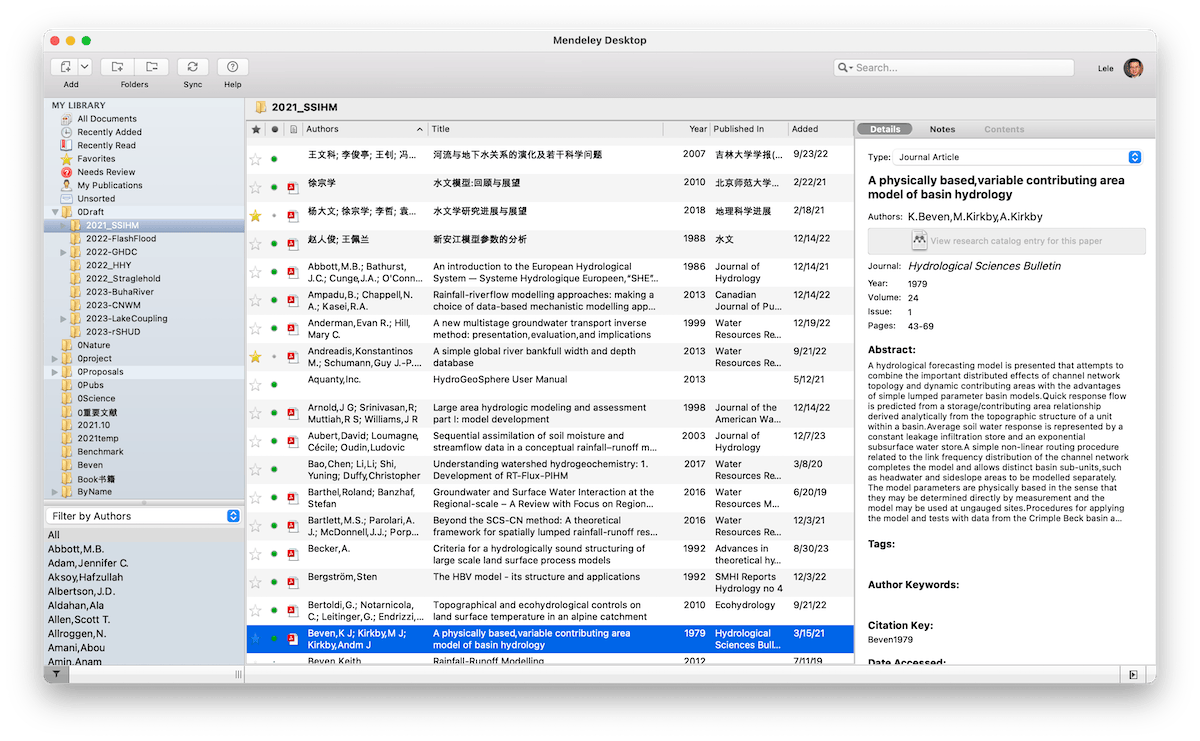1200x741 pixels.
Task: Select All Documents in library
Action: coord(107,119)
